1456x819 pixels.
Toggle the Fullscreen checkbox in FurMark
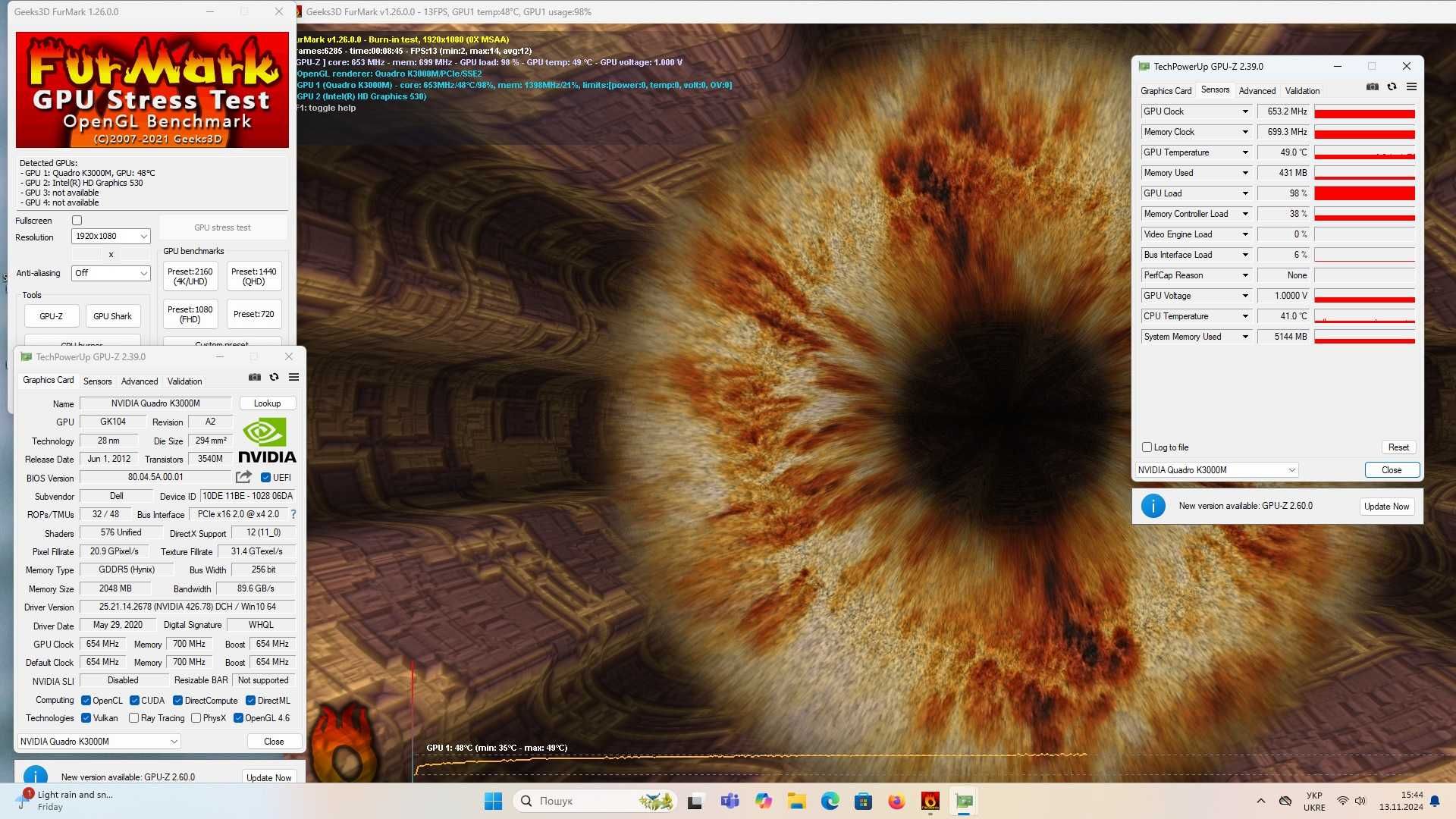coord(77,221)
